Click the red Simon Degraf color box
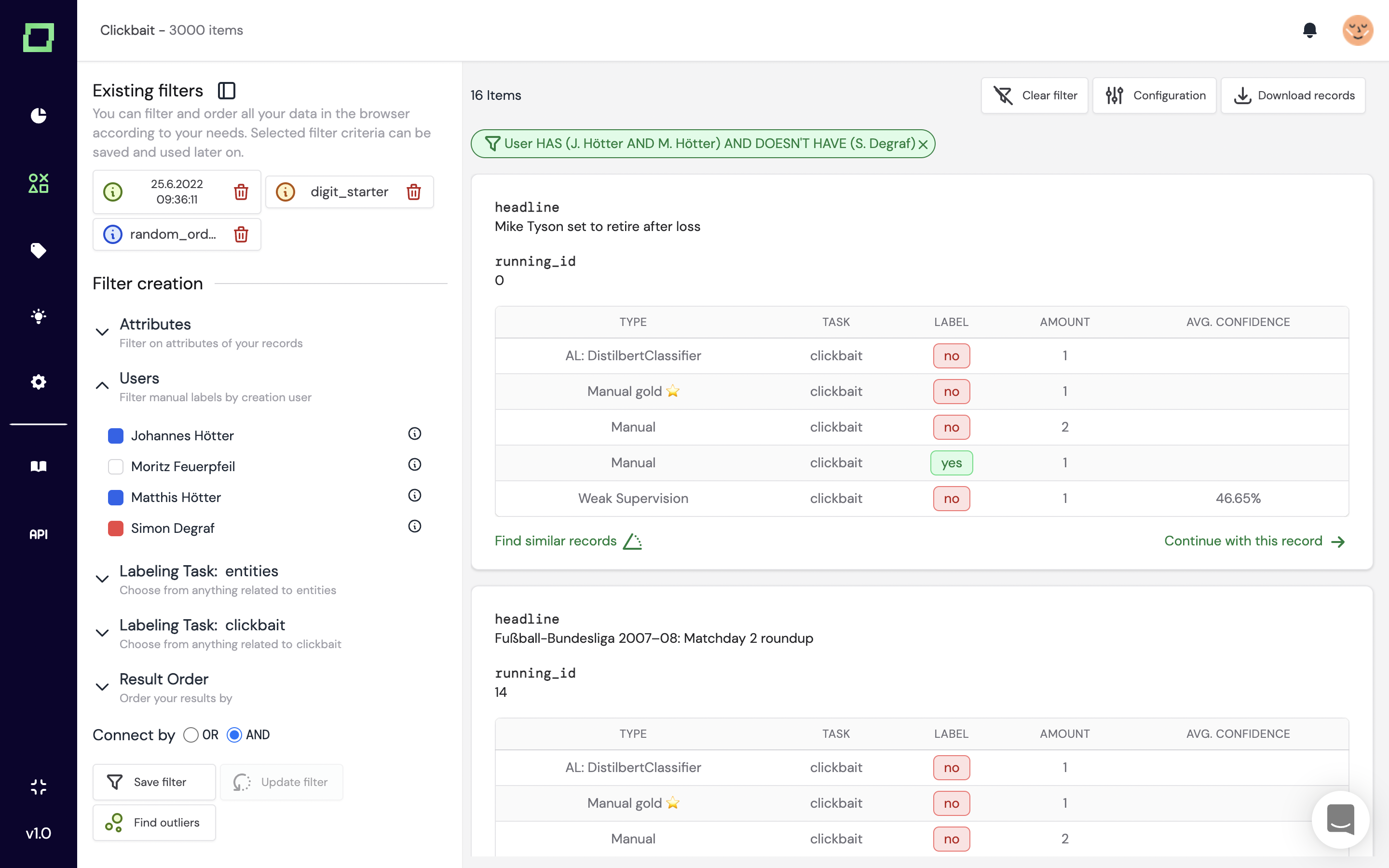The image size is (1389, 868). (x=115, y=528)
